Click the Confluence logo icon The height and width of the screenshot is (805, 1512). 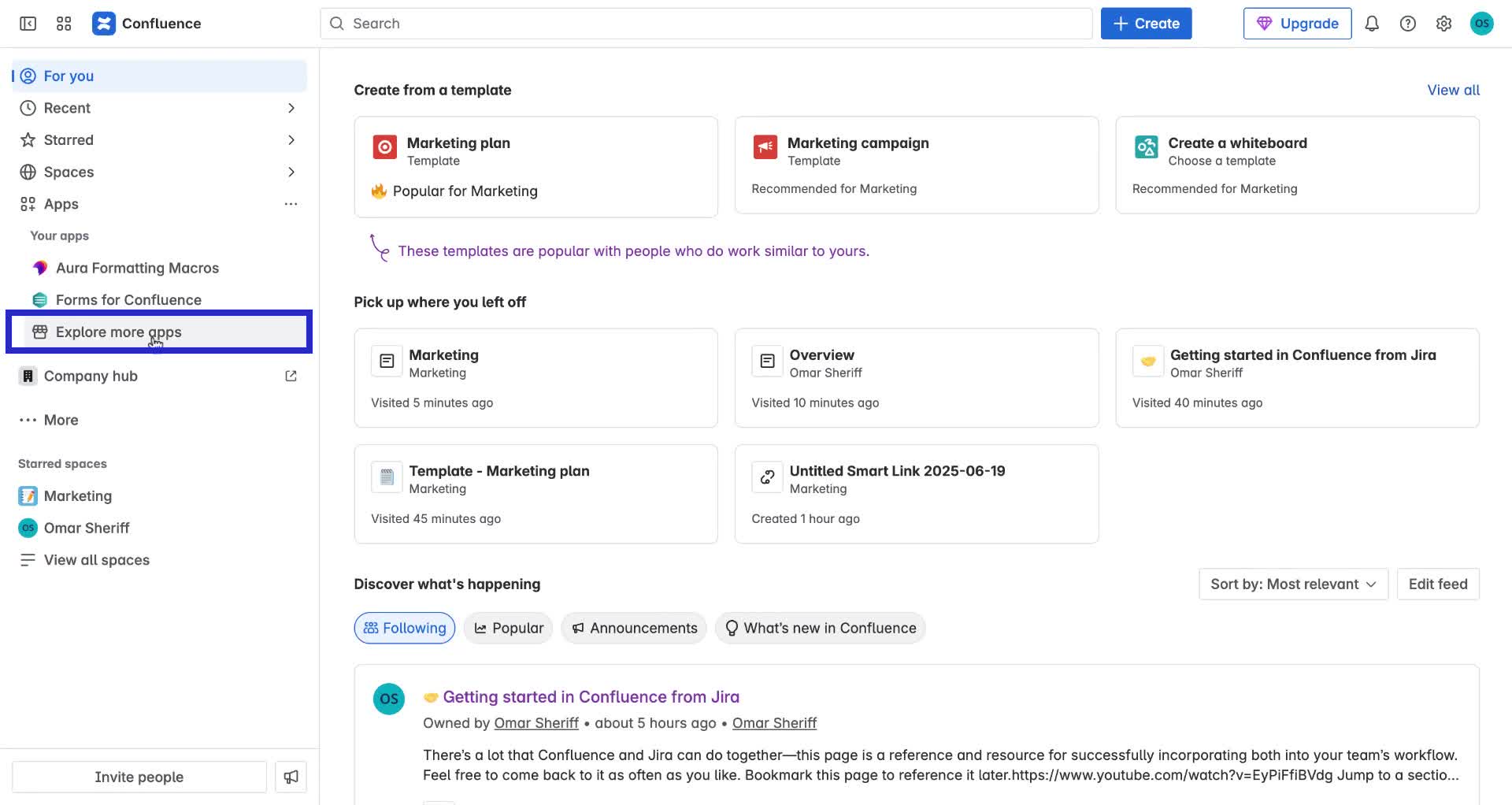coord(104,23)
